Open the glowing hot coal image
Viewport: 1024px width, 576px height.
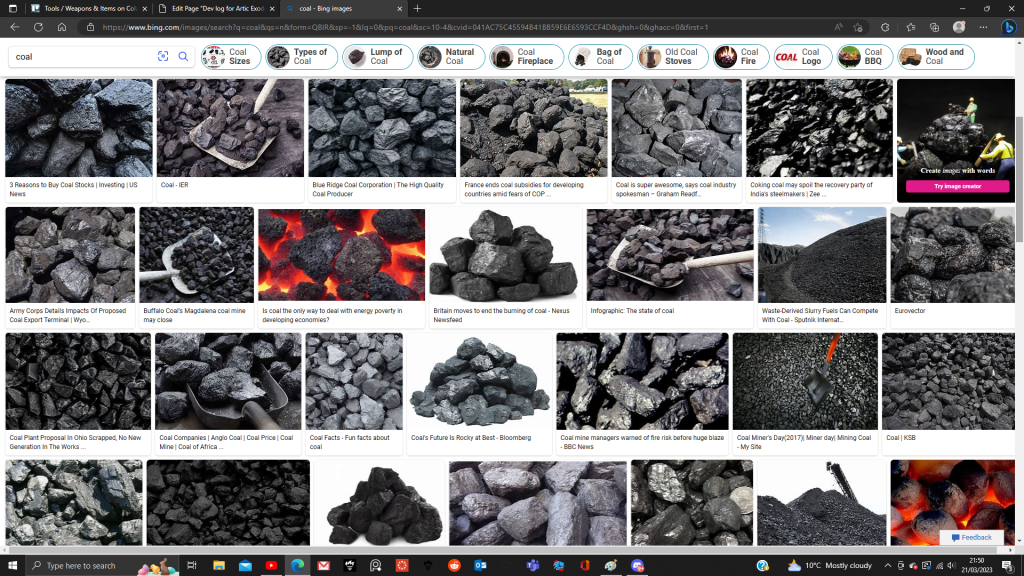pyautogui.click(x=341, y=254)
